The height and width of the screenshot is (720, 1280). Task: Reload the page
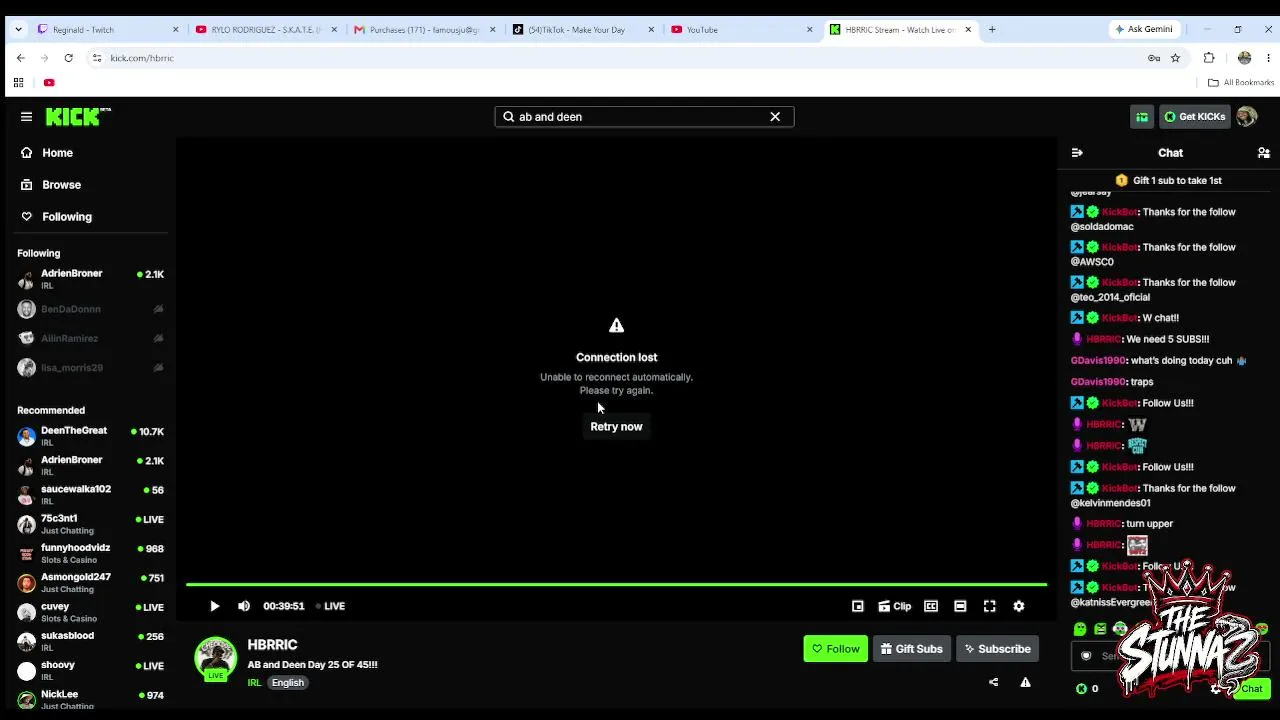[x=68, y=58]
